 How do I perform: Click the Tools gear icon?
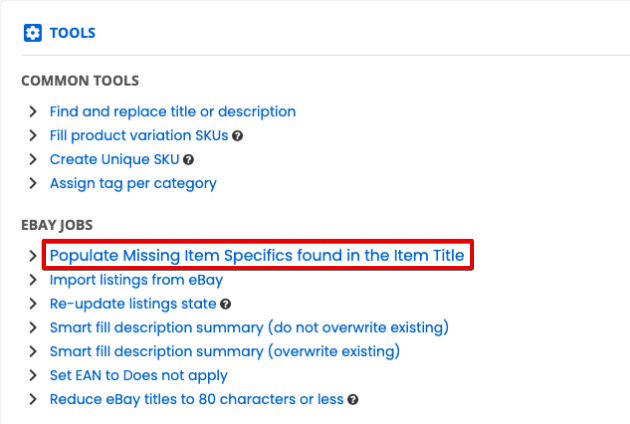click(33, 33)
